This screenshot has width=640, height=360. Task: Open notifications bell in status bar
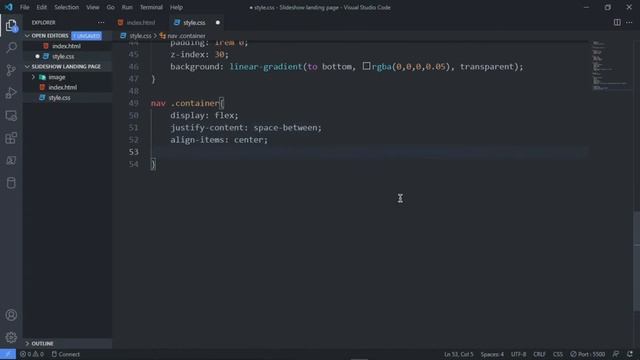[x=630, y=354]
